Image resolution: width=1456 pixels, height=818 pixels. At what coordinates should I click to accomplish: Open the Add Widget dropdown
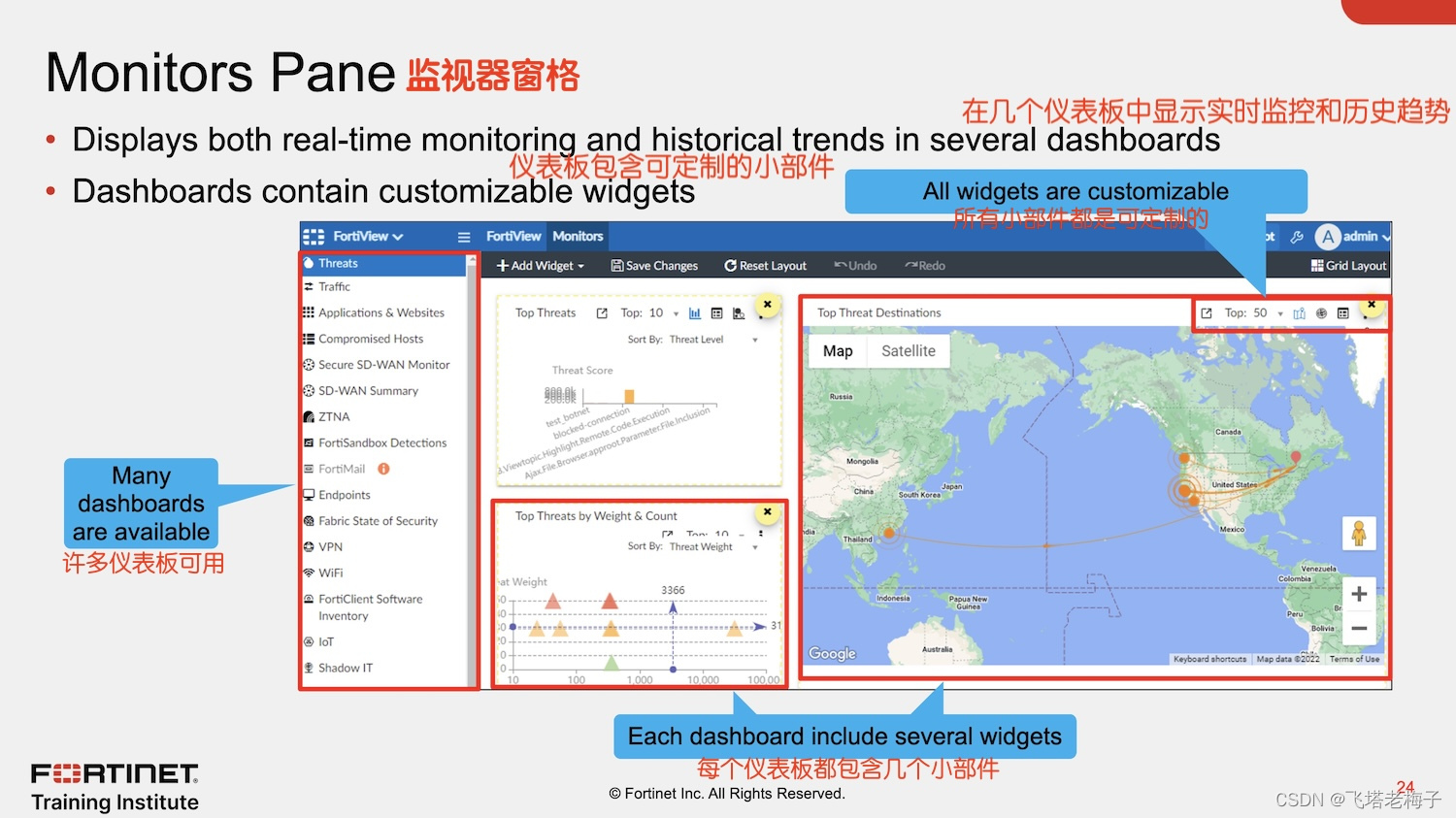pyautogui.click(x=541, y=266)
